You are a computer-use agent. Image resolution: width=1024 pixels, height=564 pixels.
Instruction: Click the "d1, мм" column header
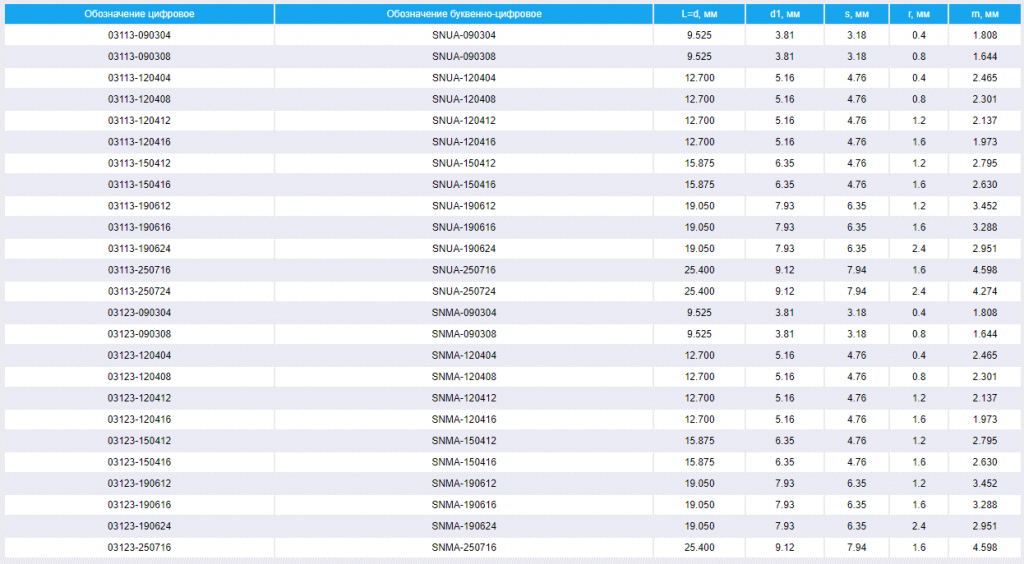coord(785,14)
